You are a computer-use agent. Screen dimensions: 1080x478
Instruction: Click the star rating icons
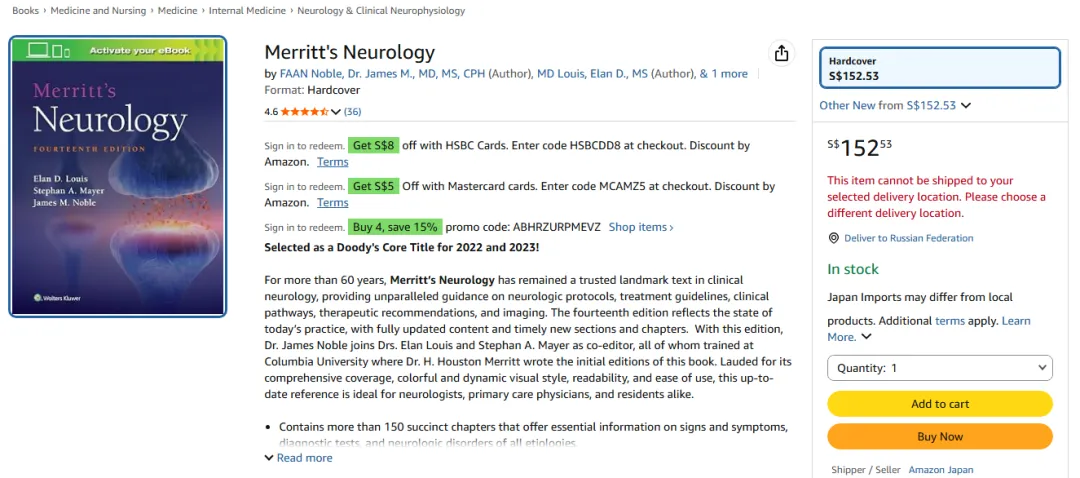coord(304,112)
